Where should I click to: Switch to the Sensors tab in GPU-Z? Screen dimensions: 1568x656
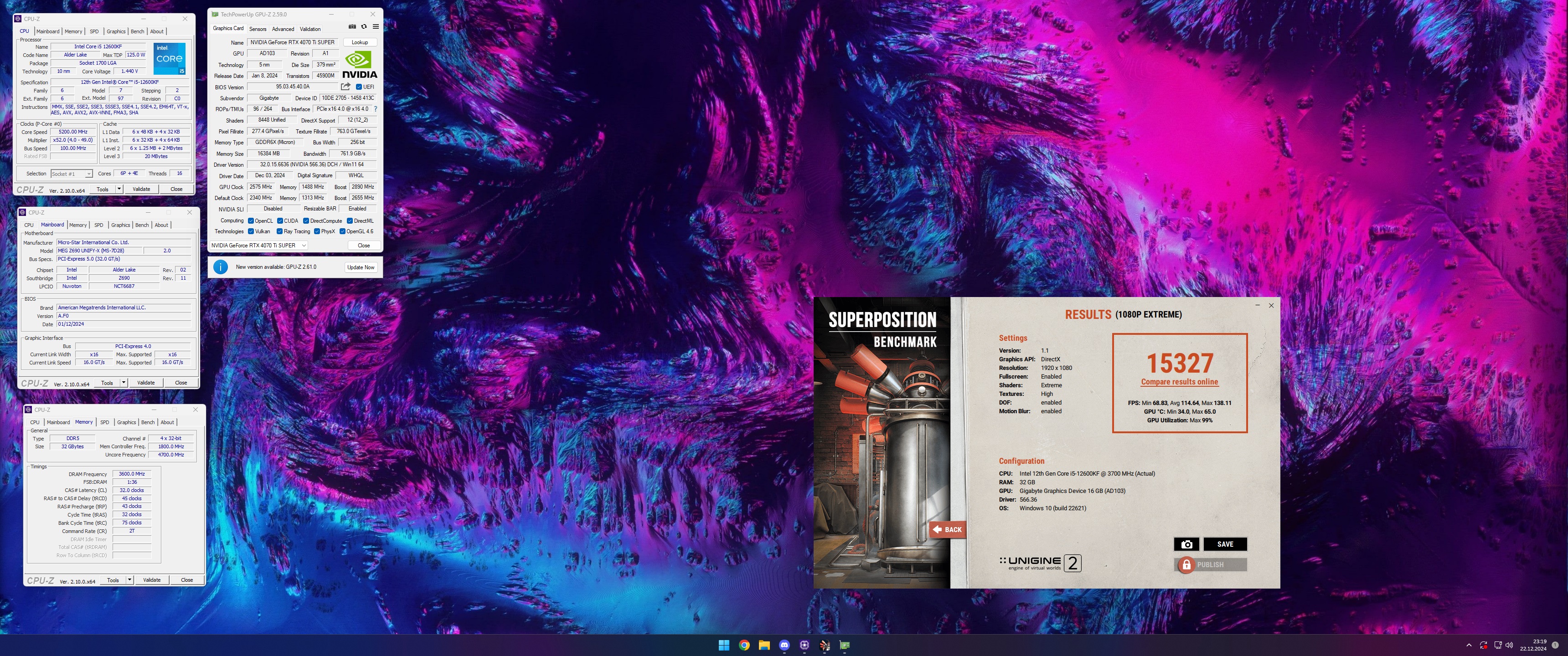[258, 29]
